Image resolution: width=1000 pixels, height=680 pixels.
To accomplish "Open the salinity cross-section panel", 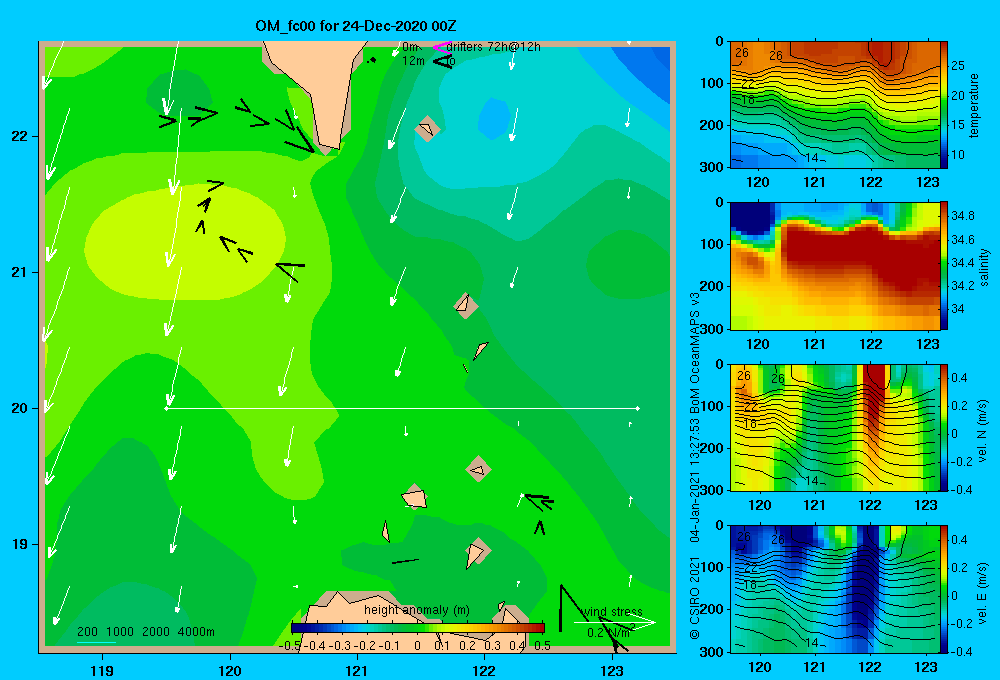I will [x=835, y=266].
